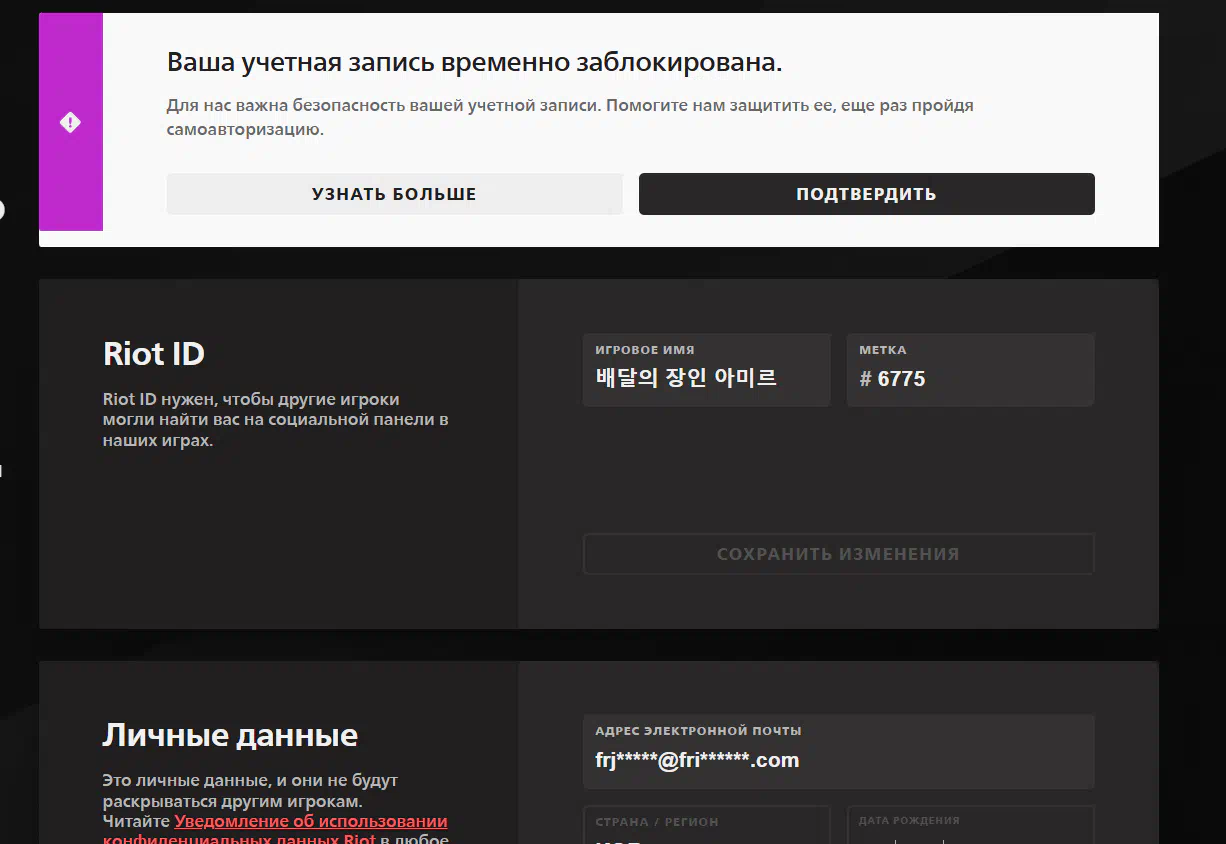
Task: Click the ИГРОВОЕ ИМЯ input field
Action: click(x=706, y=370)
